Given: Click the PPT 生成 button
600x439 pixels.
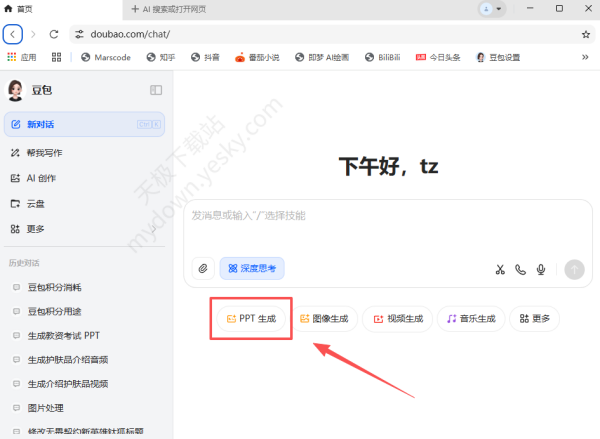Looking at the screenshot, I should click(x=250, y=319).
